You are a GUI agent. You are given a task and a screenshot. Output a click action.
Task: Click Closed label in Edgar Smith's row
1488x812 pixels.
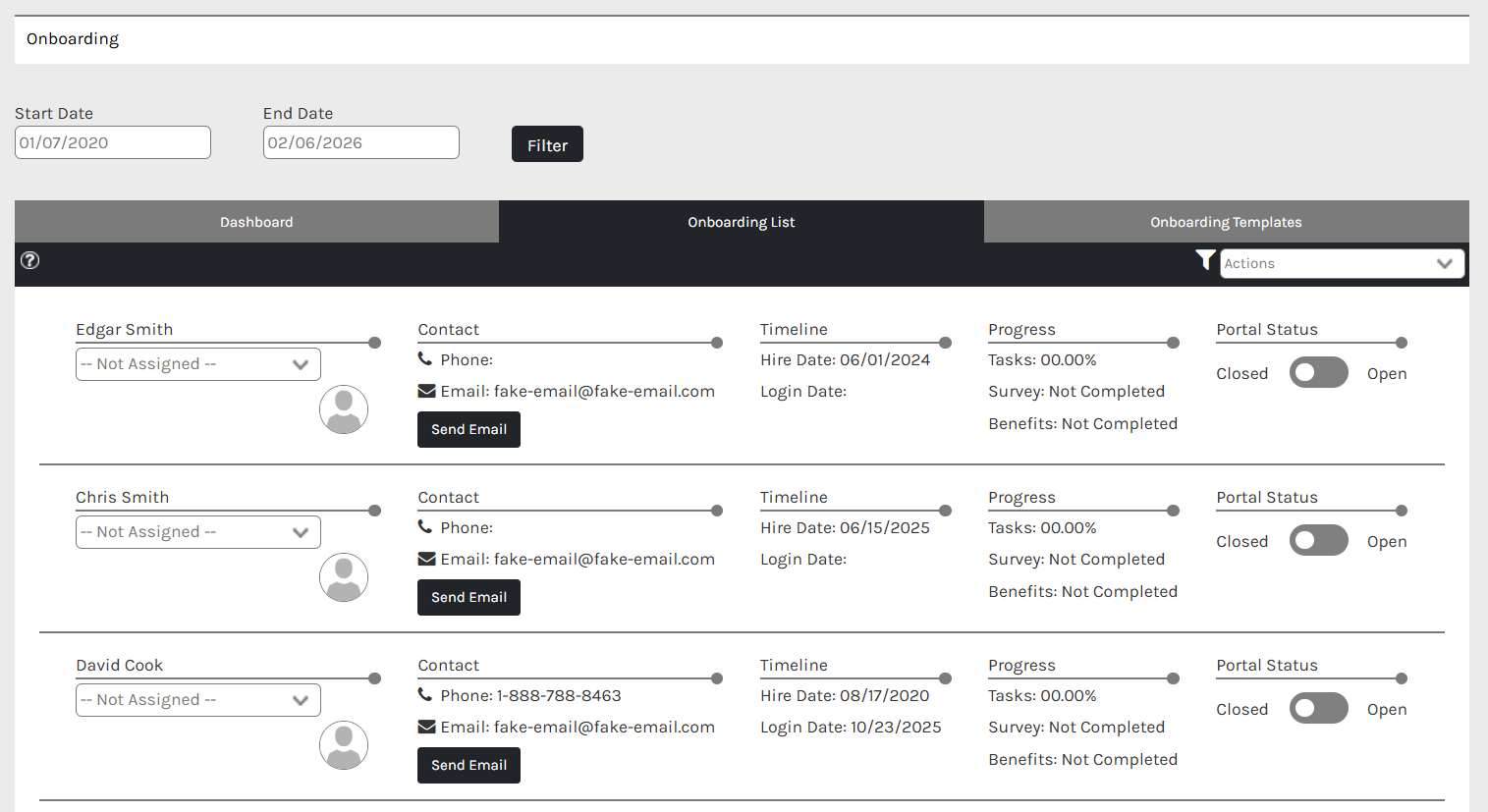(1242, 373)
